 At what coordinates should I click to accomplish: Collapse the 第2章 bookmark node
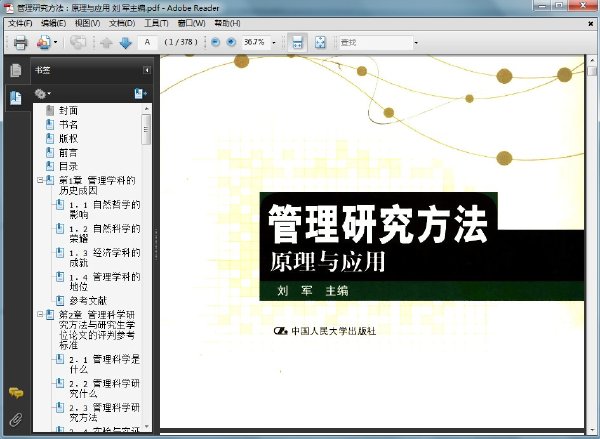pyautogui.click(x=40, y=314)
